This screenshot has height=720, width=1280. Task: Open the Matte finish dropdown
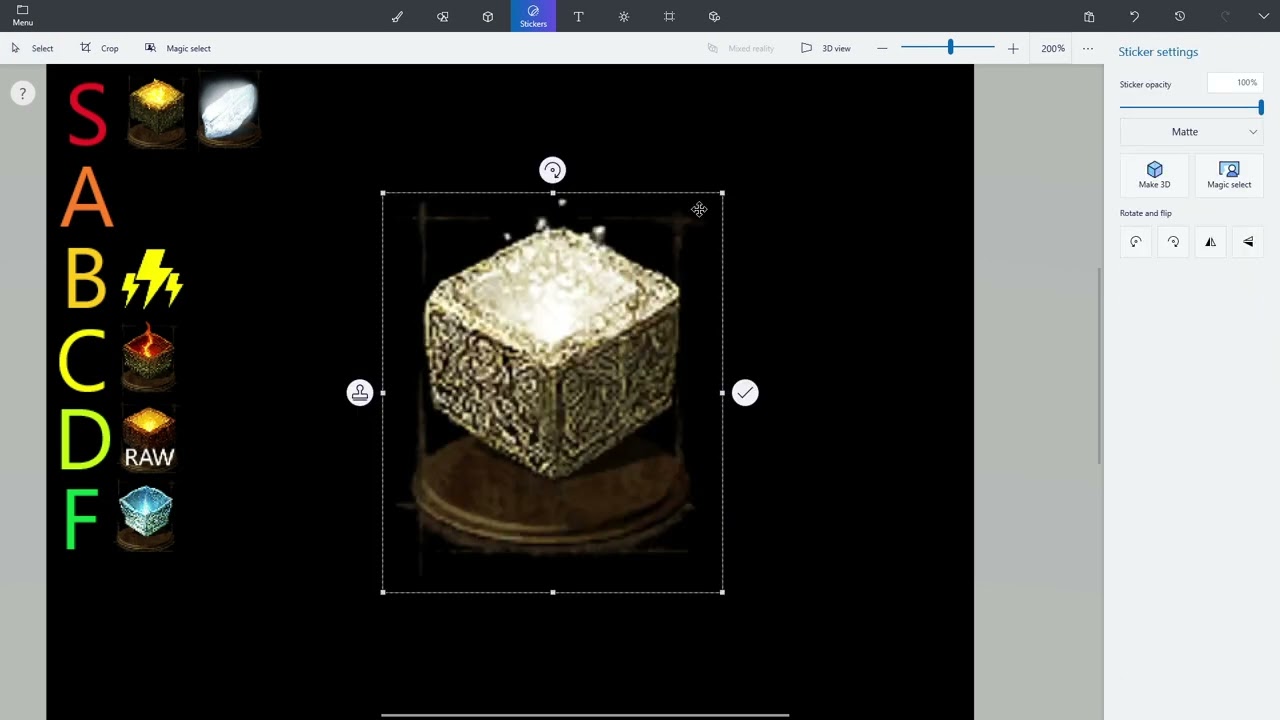1191,132
